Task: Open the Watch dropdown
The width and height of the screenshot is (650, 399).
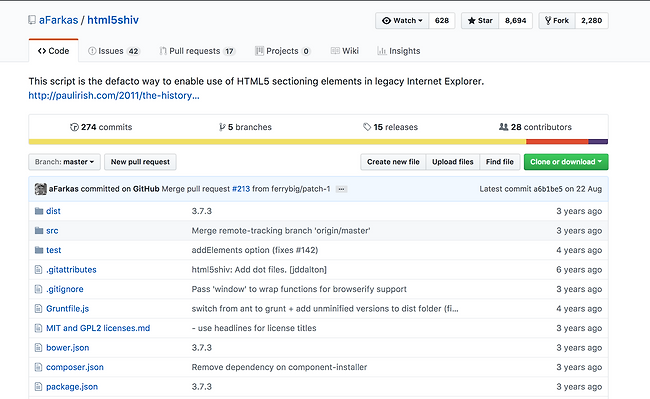Action: click(x=402, y=21)
